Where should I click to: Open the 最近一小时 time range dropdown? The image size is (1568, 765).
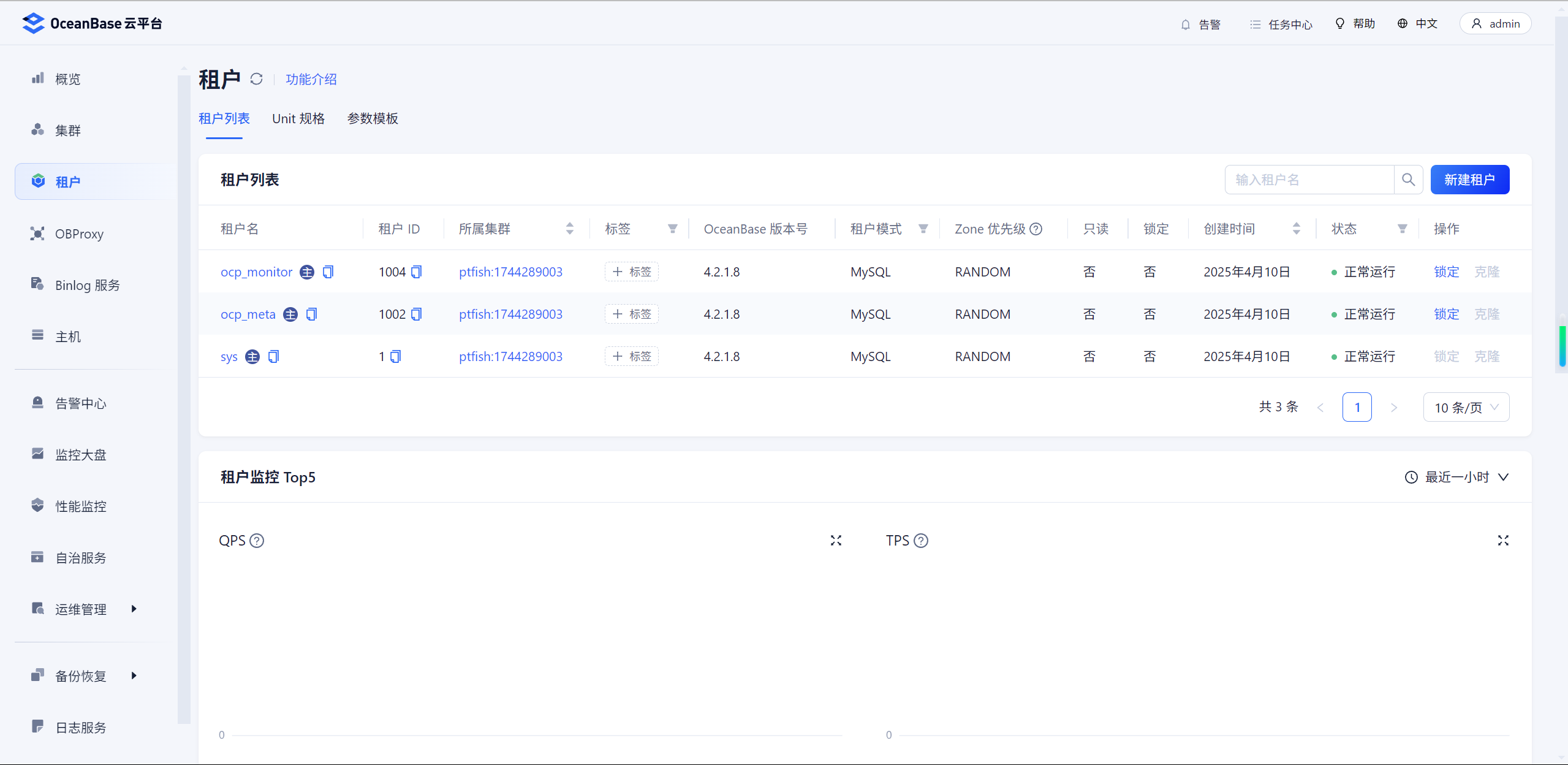pos(1456,477)
